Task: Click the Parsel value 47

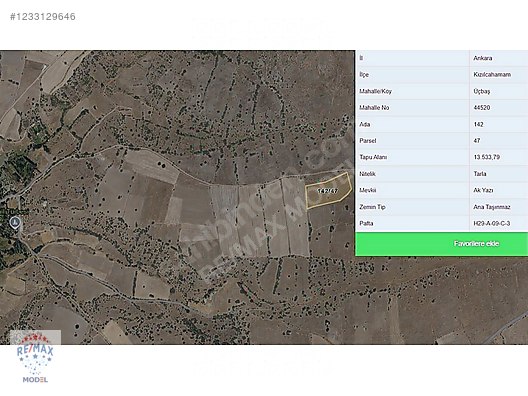Action: pos(476,141)
